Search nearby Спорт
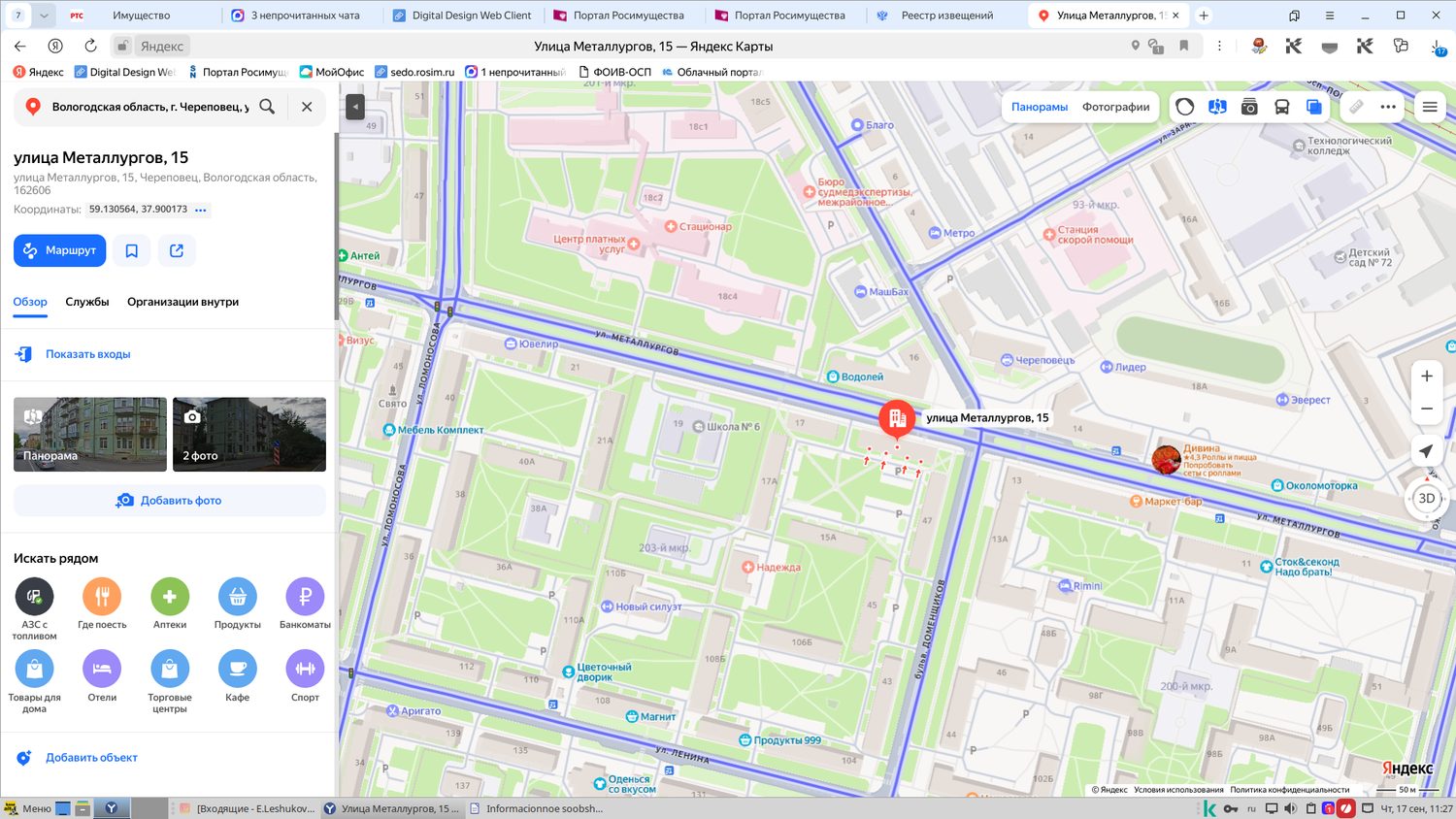This screenshot has height=819, width=1456. click(x=305, y=676)
